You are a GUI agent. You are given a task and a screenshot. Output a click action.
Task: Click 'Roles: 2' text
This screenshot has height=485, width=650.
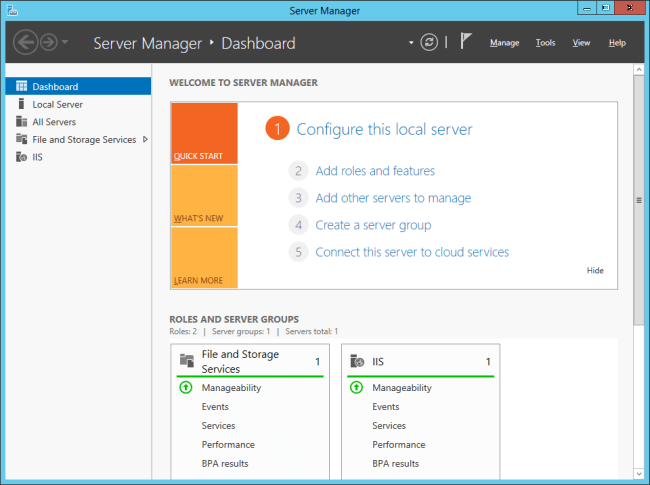click(183, 331)
